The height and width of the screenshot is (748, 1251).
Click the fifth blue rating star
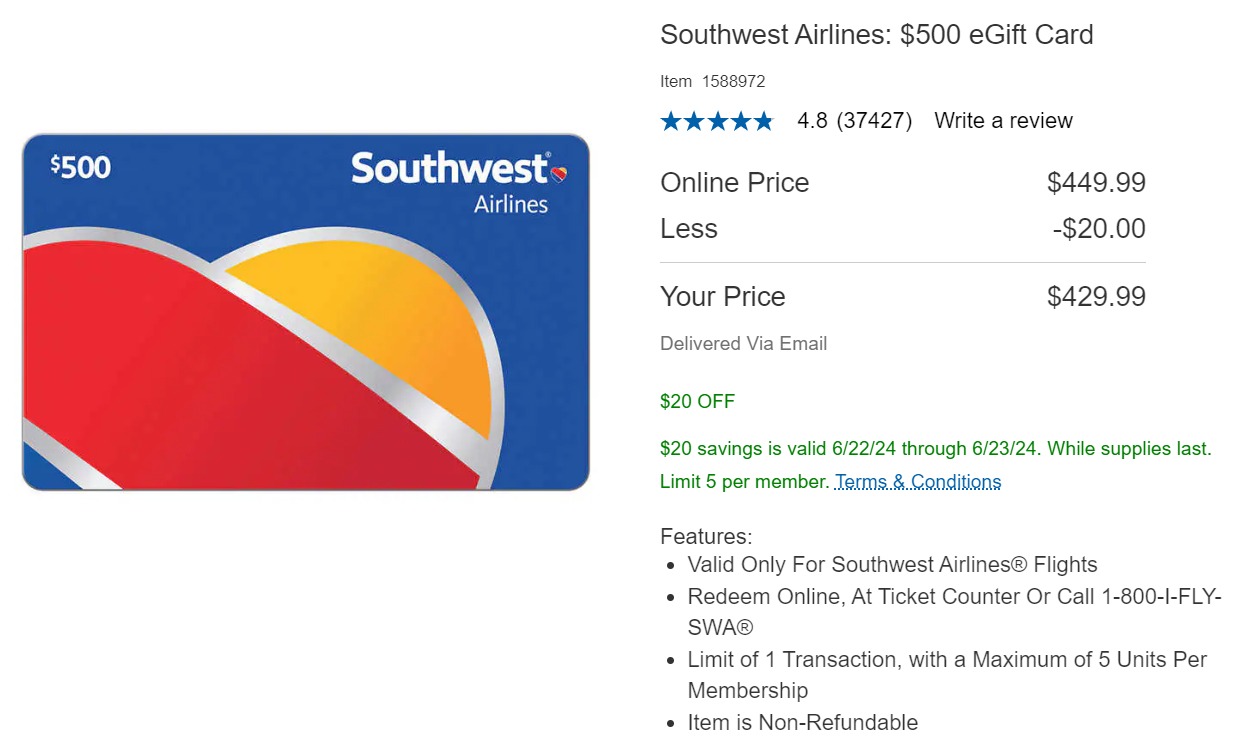763,122
